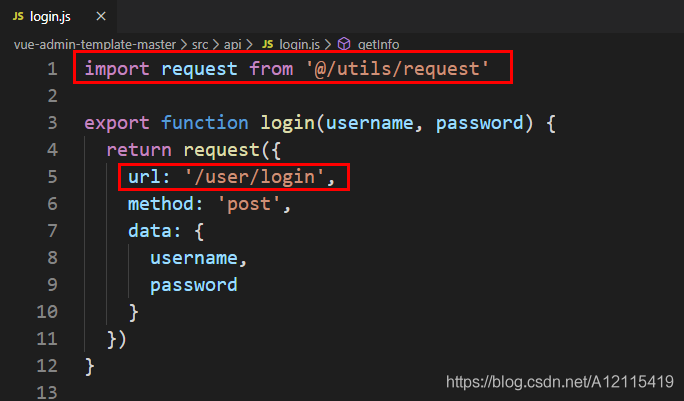684x401 pixels.
Task: Click the JS icon on login.js tab
Action: pos(18,17)
